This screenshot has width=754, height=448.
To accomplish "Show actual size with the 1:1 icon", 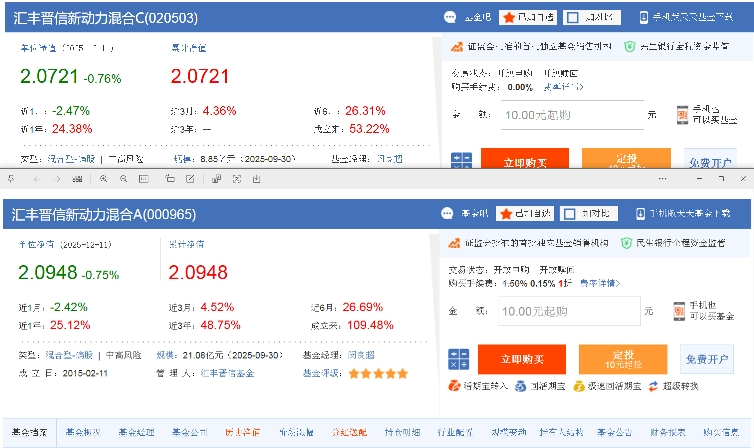I will [x=144, y=179].
